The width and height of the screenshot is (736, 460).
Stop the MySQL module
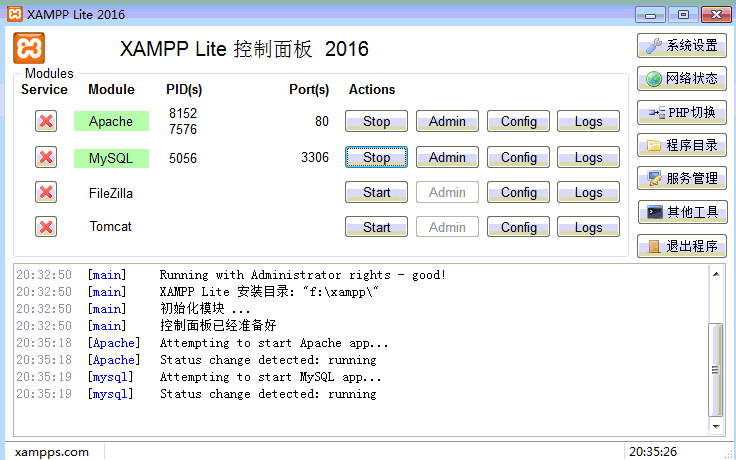pyautogui.click(x=376, y=157)
